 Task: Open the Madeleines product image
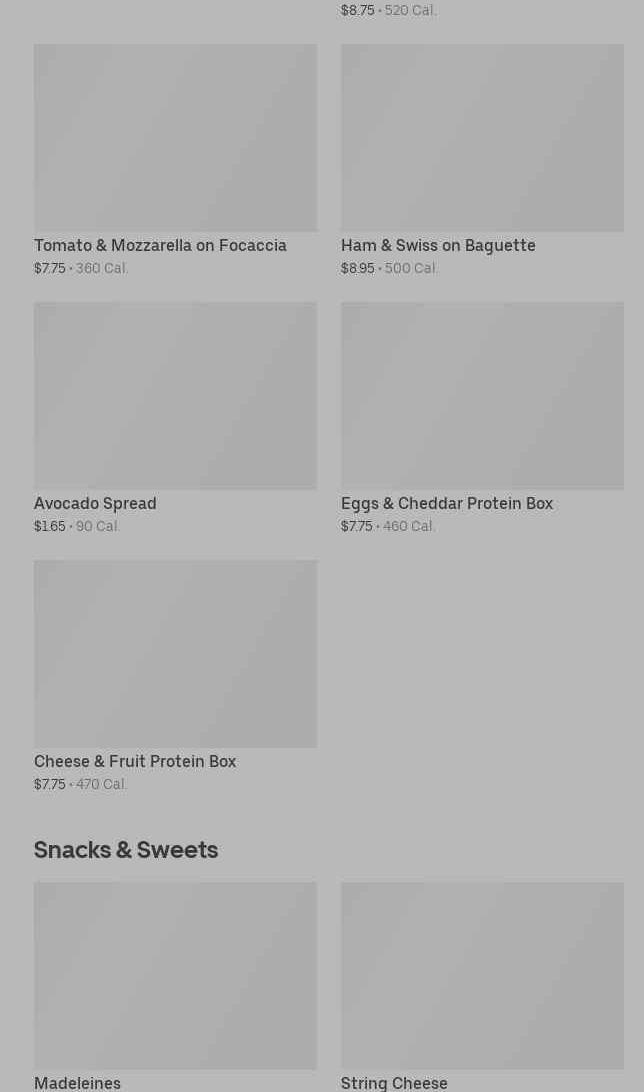[175, 976]
